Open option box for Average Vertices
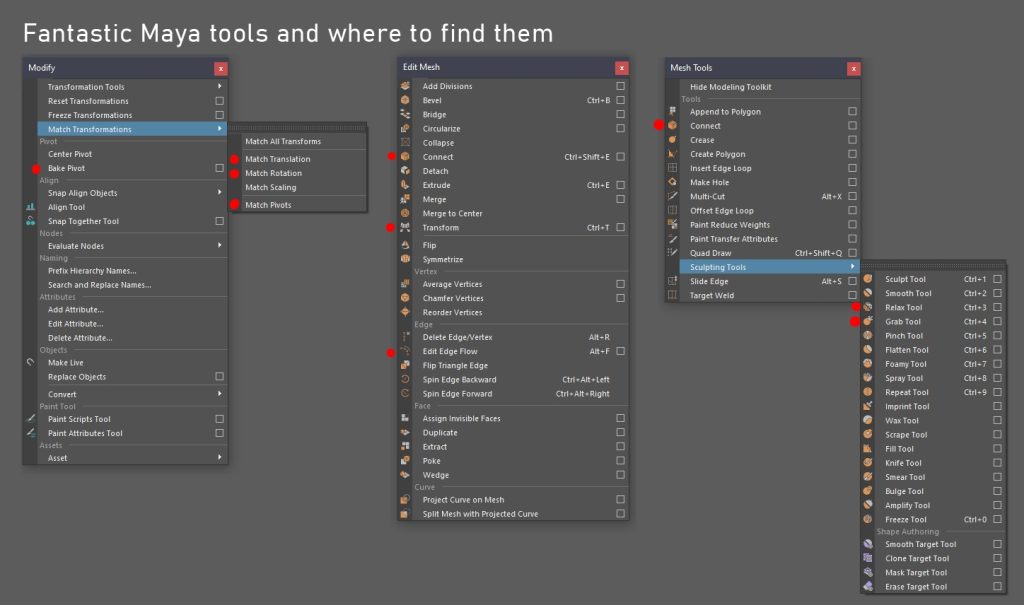Viewport: 1024px width, 605px height. [620, 284]
